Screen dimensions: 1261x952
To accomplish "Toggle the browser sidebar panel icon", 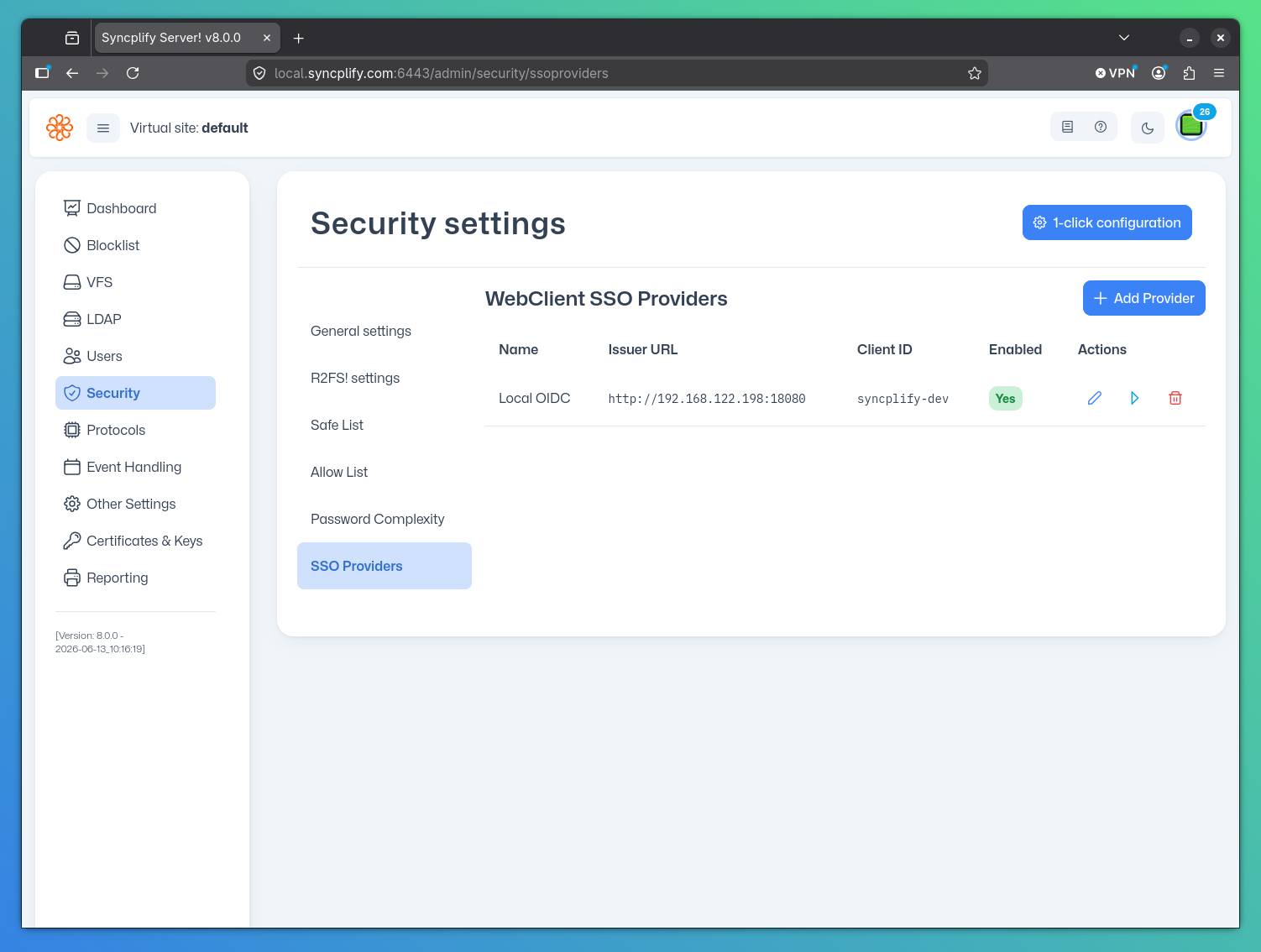I will [x=42, y=73].
